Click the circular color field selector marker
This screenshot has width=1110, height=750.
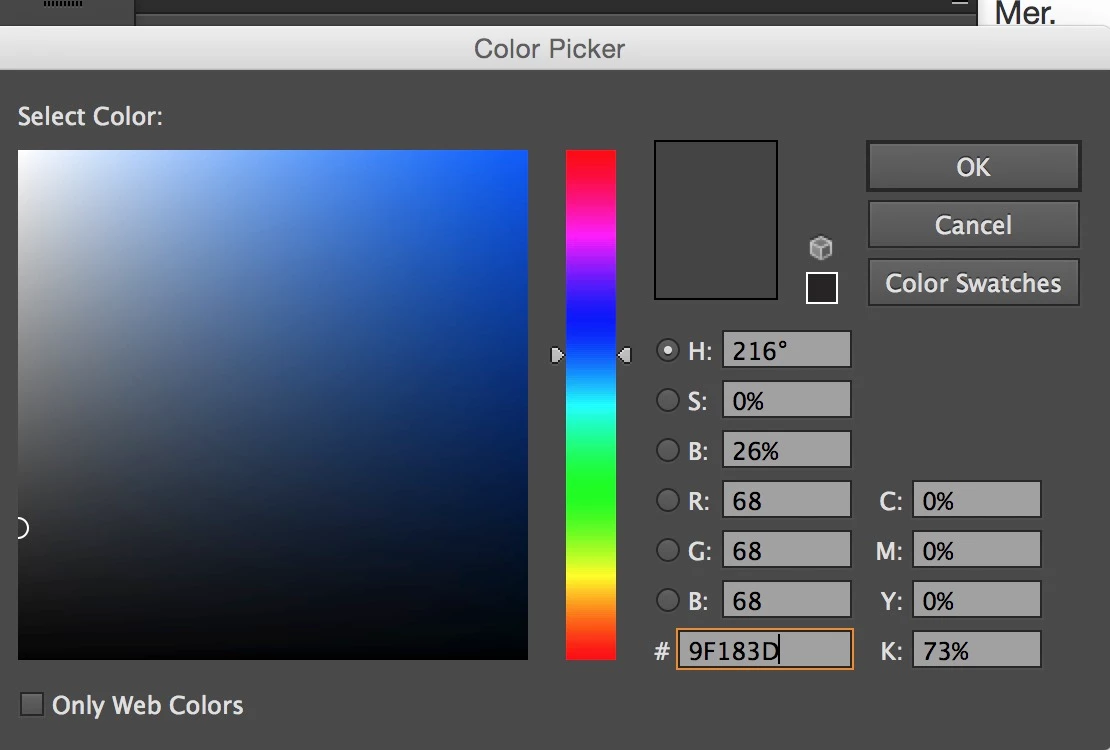pyautogui.click(x=21, y=528)
